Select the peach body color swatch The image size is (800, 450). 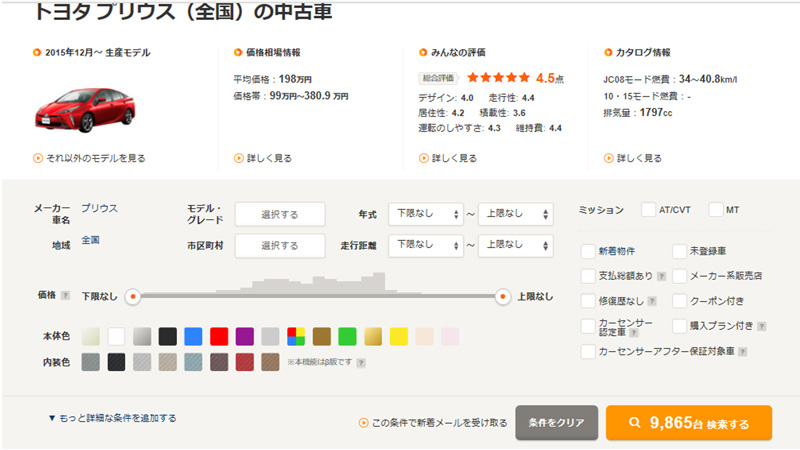[x=424, y=336]
